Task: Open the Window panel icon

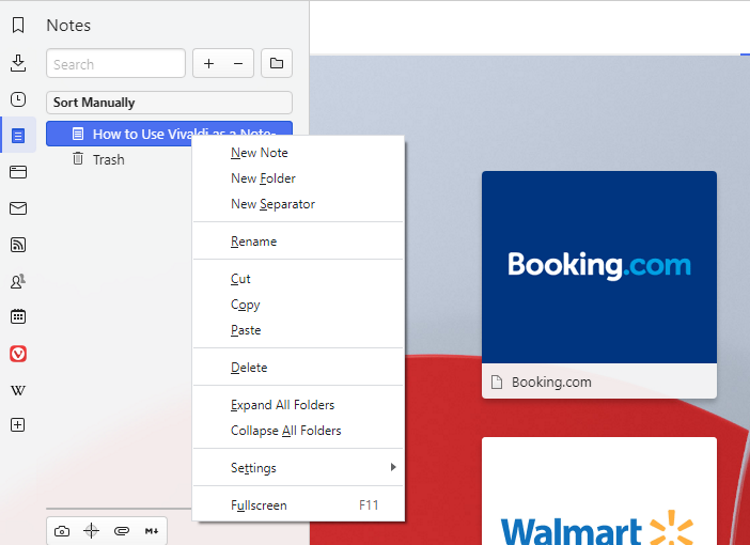Action: (18, 172)
